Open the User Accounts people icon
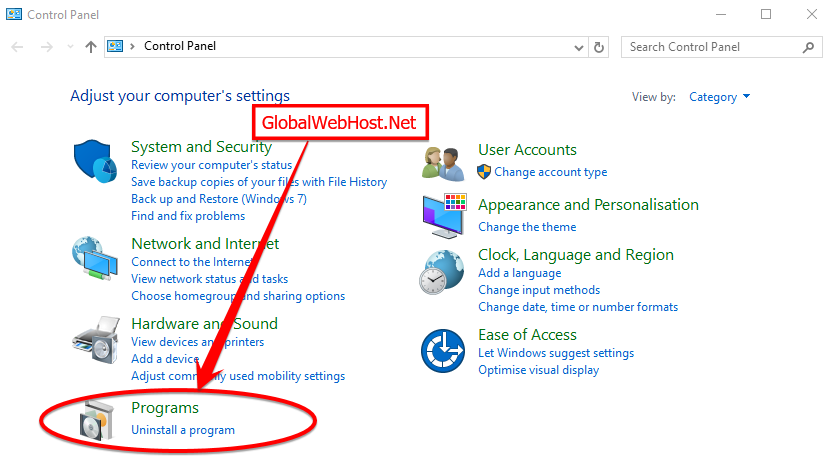Viewport: 831px width, 472px height. [443, 164]
